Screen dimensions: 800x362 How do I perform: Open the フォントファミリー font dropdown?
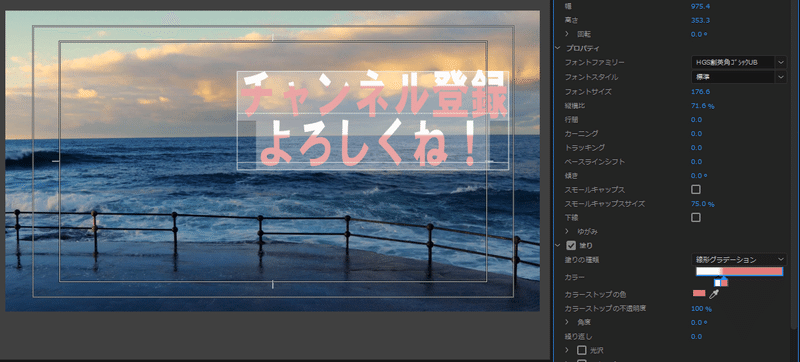pos(738,62)
